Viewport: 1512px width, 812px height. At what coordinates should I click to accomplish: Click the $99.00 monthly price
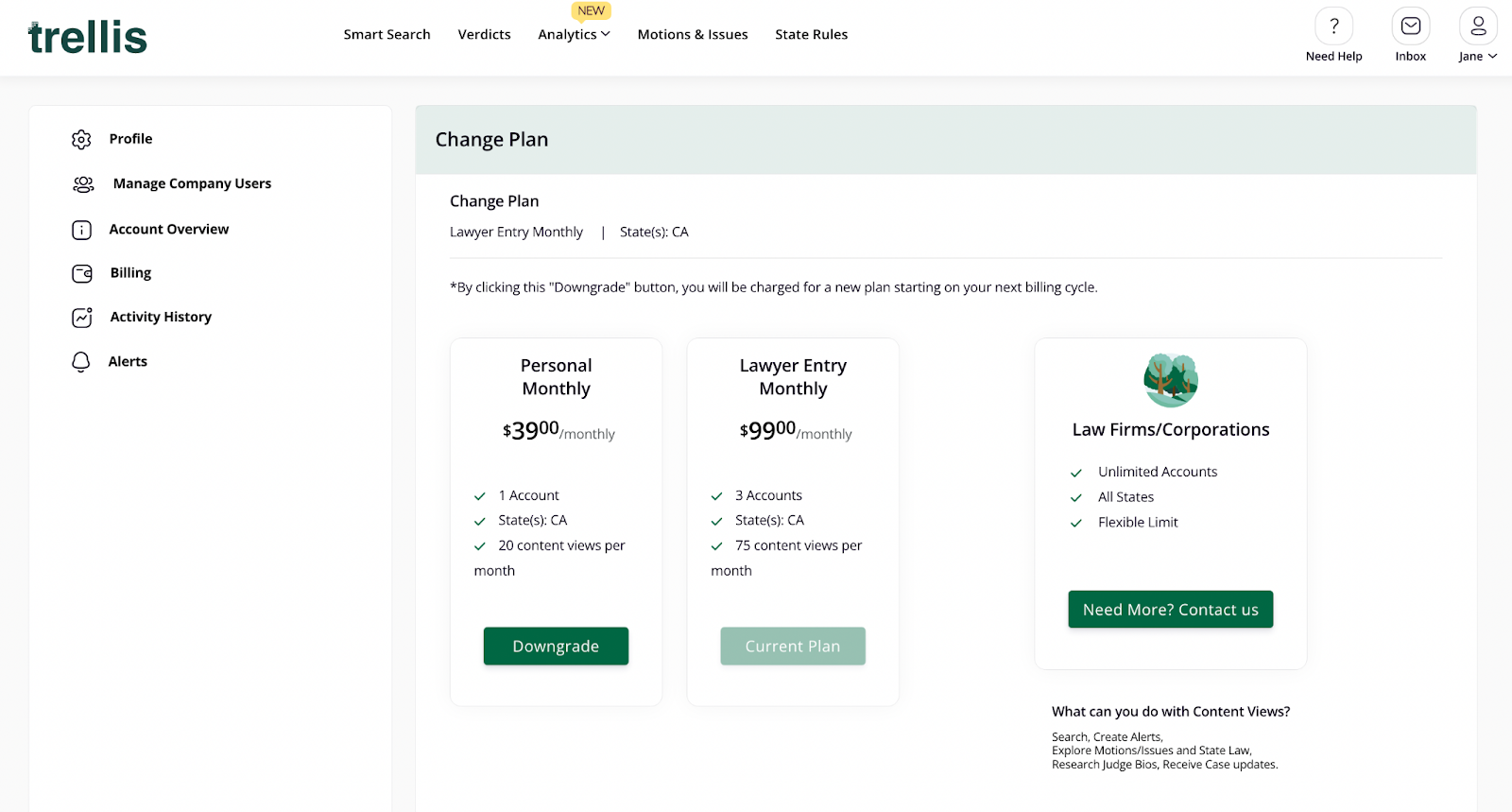(796, 431)
